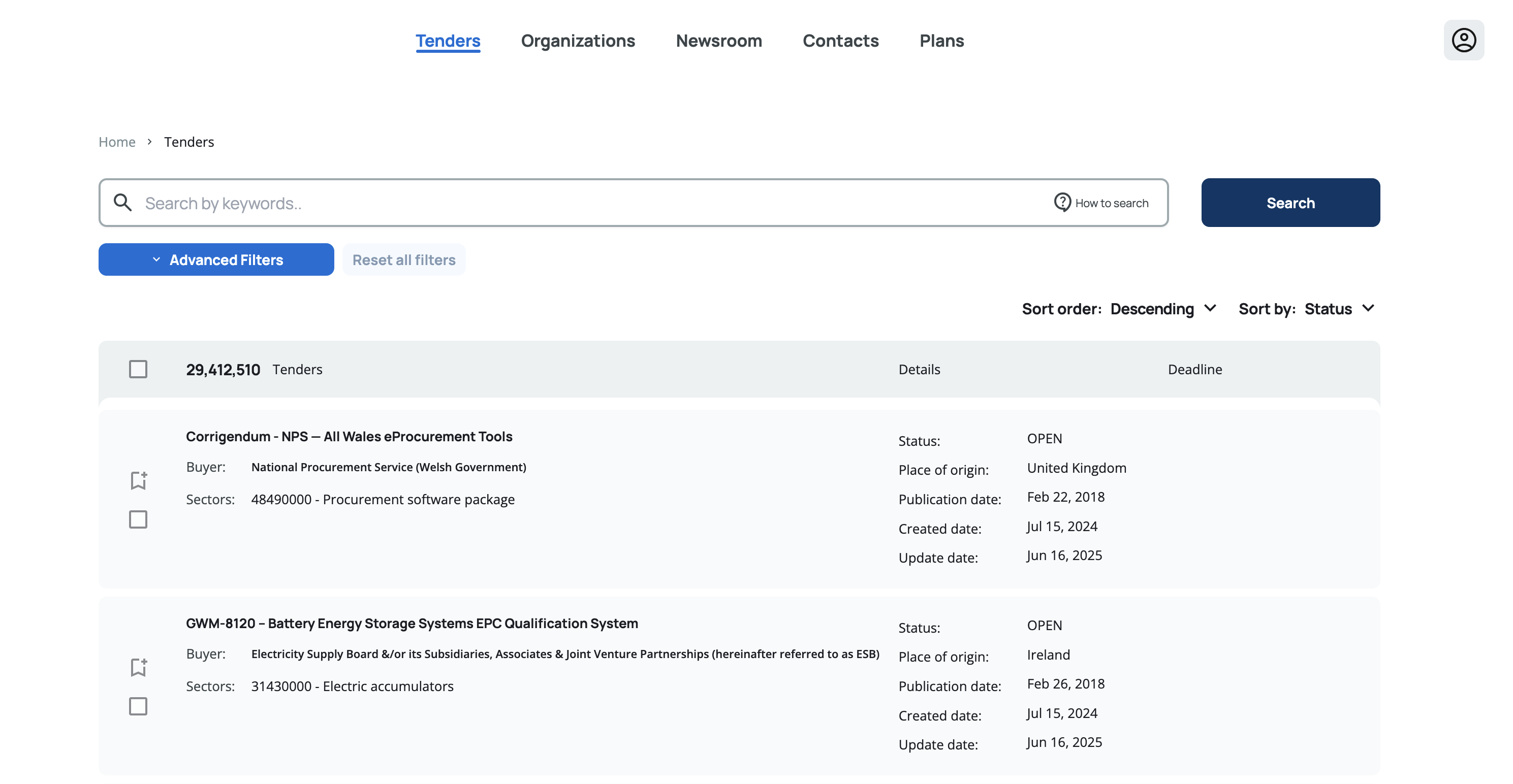Open the user account profile icon
1513x784 pixels.
1463,41
